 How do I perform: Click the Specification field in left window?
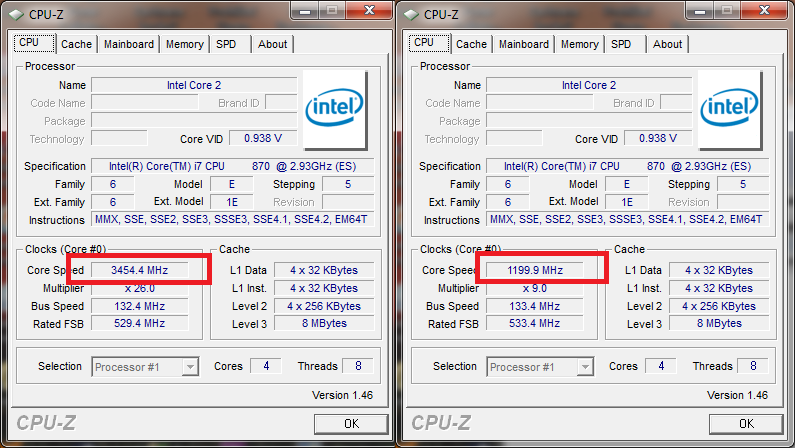click(x=233, y=166)
